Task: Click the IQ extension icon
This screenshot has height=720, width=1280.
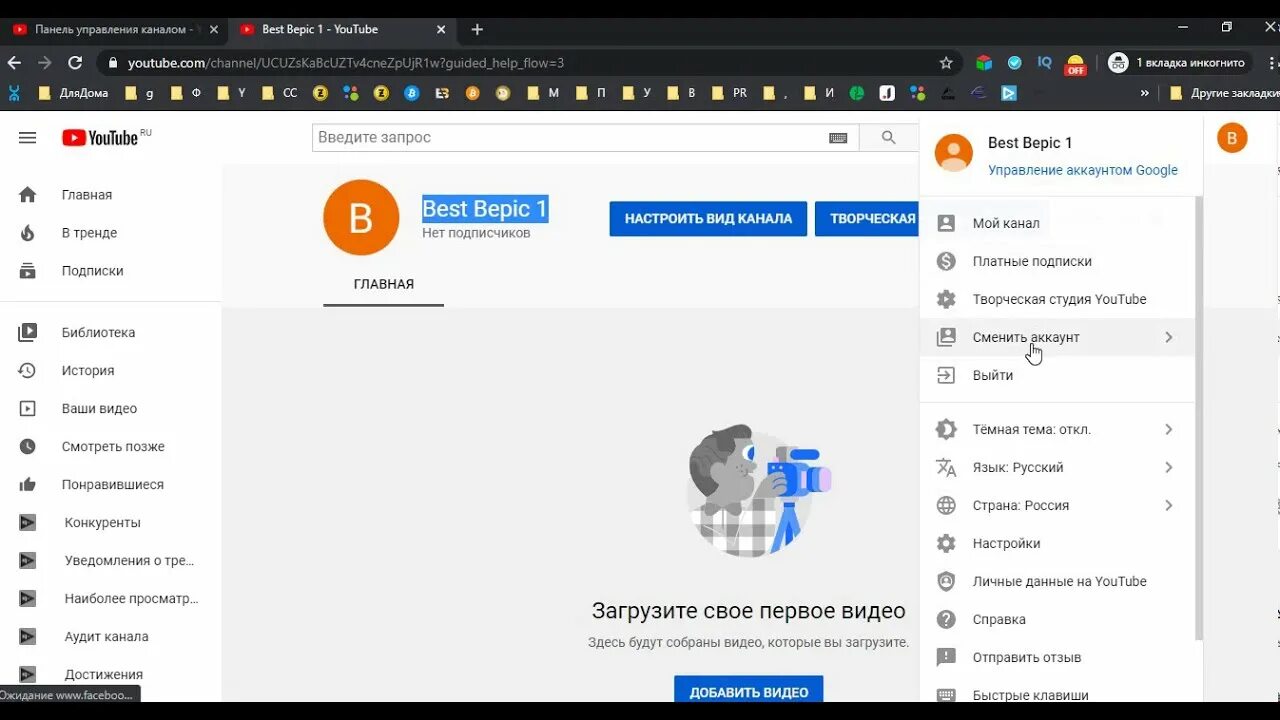Action: 1044,62
